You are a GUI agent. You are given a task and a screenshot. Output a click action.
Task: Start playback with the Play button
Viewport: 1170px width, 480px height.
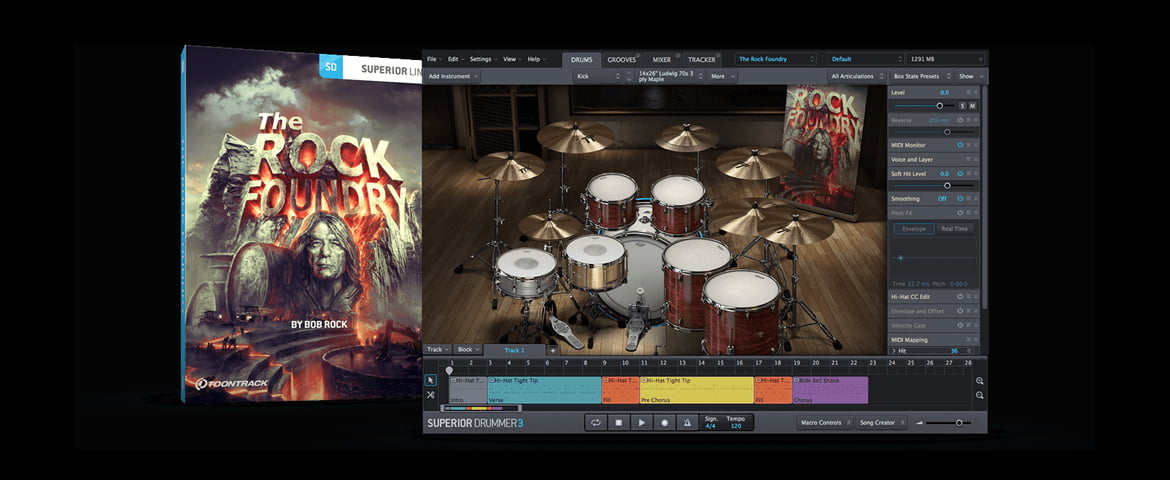(642, 423)
